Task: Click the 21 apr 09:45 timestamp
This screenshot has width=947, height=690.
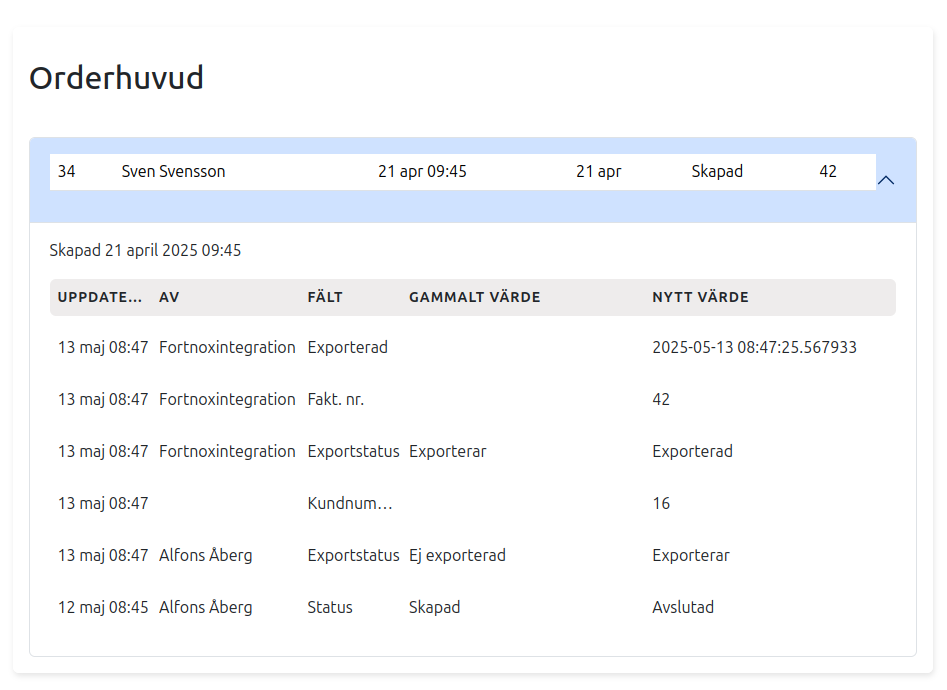Action: point(422,171)
